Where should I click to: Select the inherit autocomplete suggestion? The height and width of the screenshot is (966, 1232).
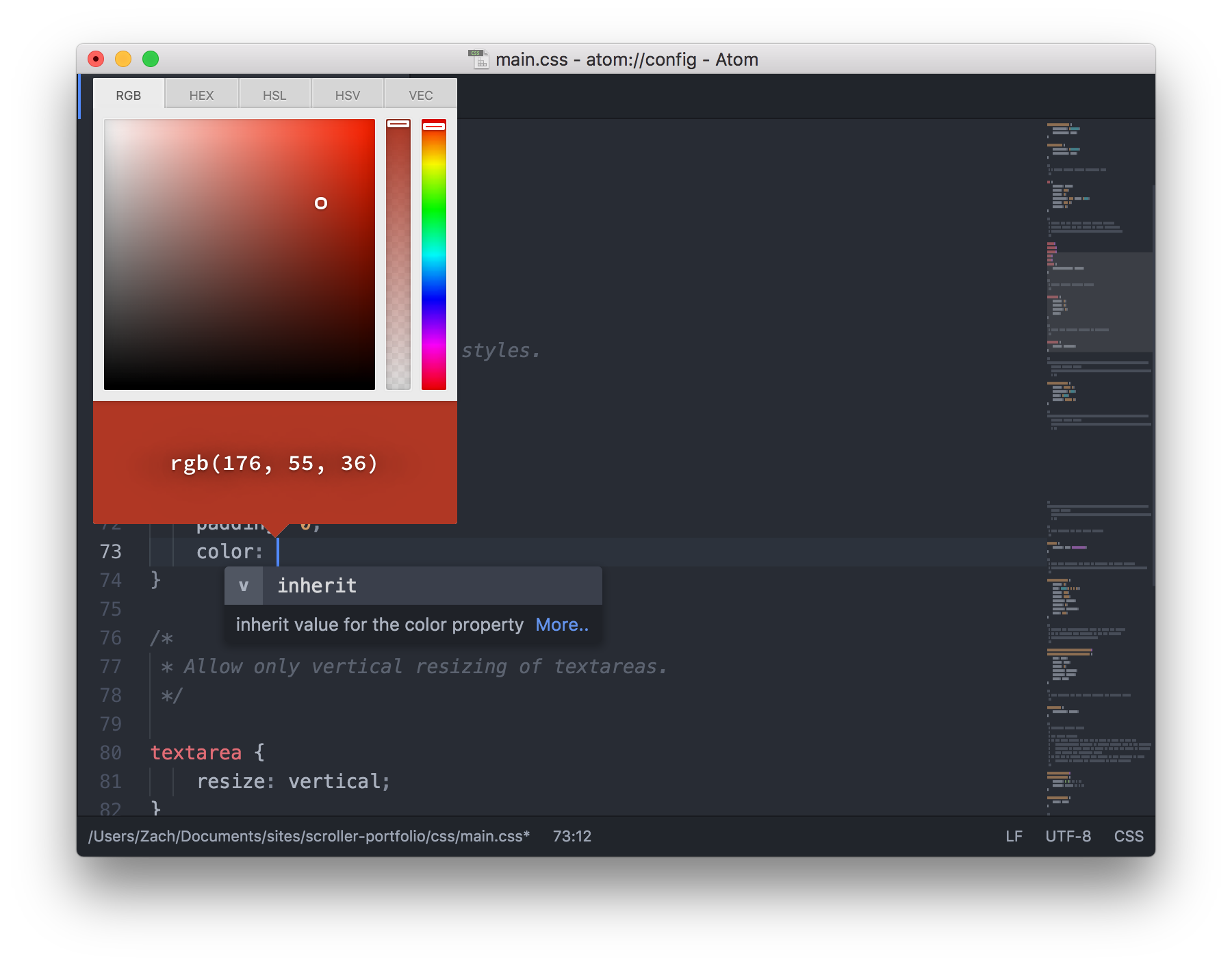click(x=316, y=585)
